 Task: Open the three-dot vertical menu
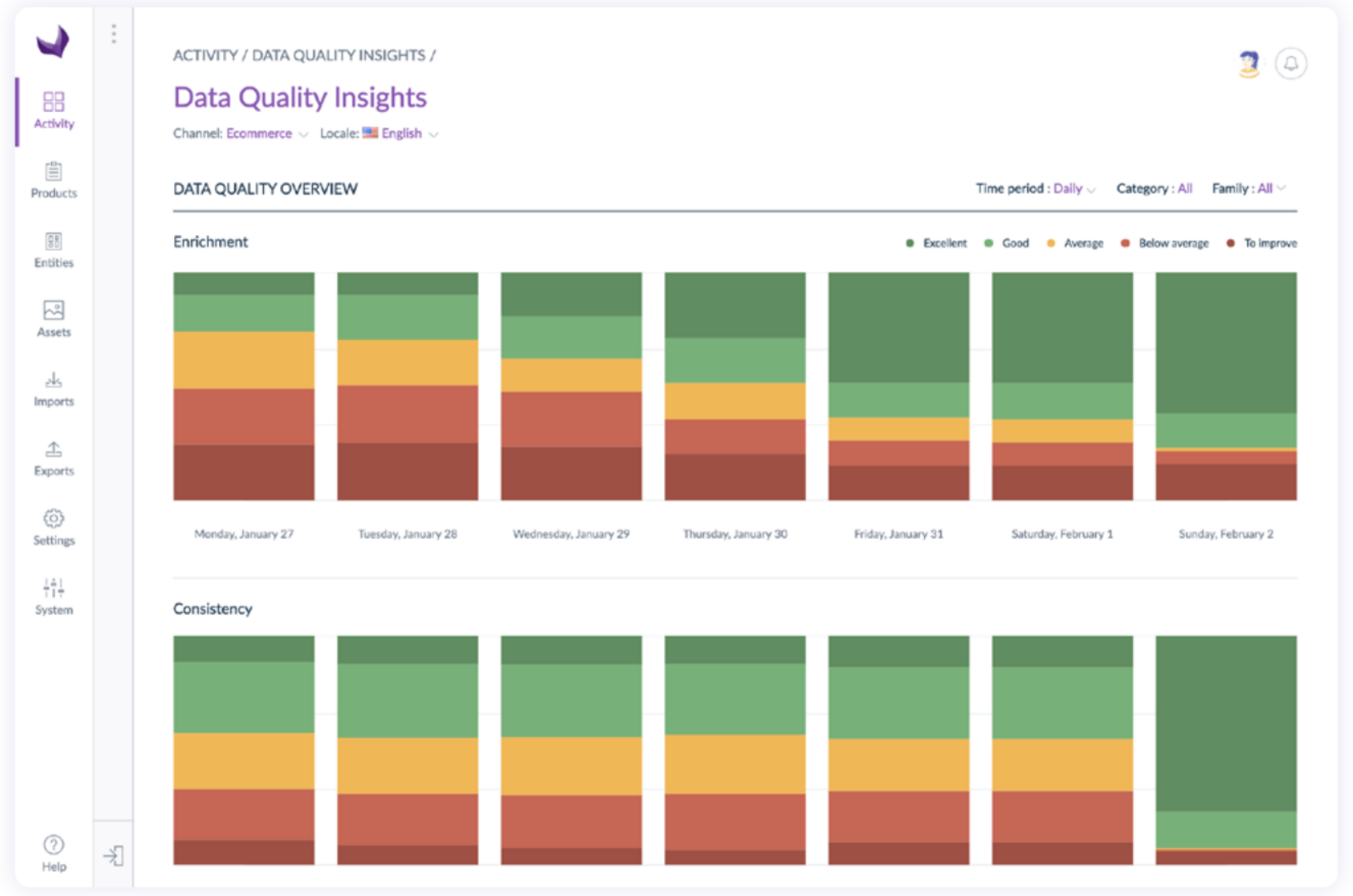point(114,34)
